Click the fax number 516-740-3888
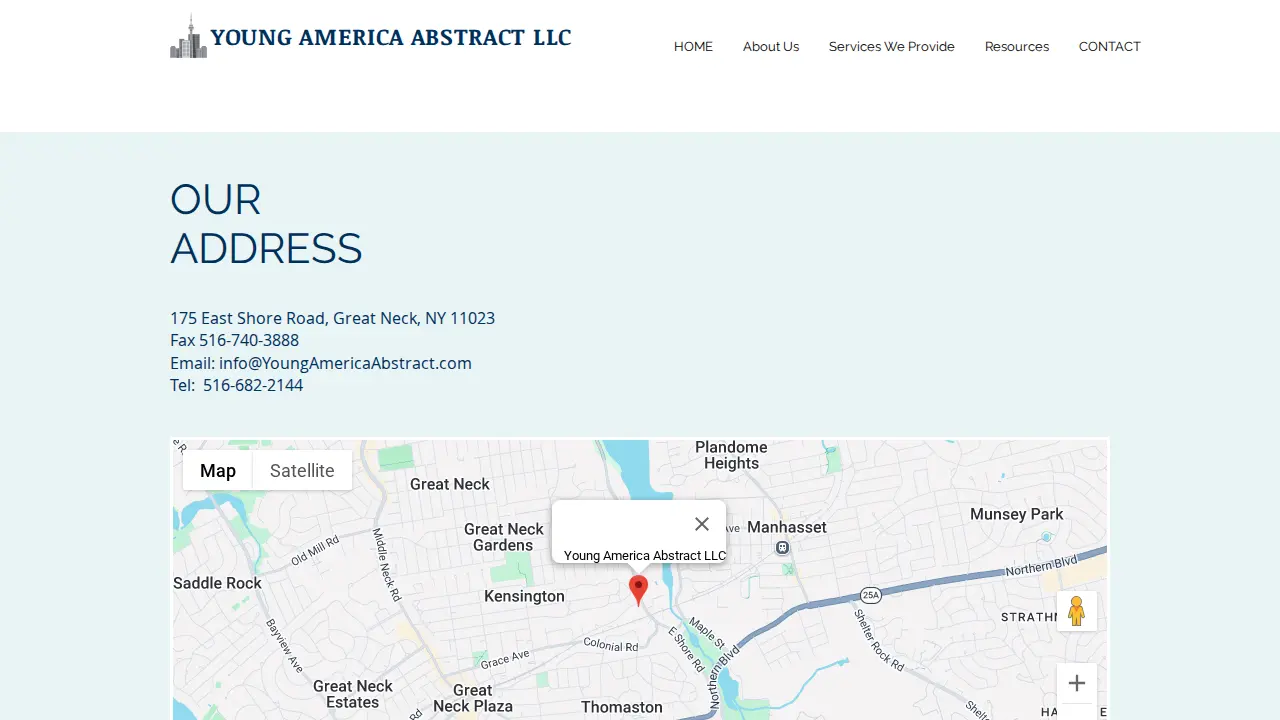Screen dimensions: 1280x720 249,340
